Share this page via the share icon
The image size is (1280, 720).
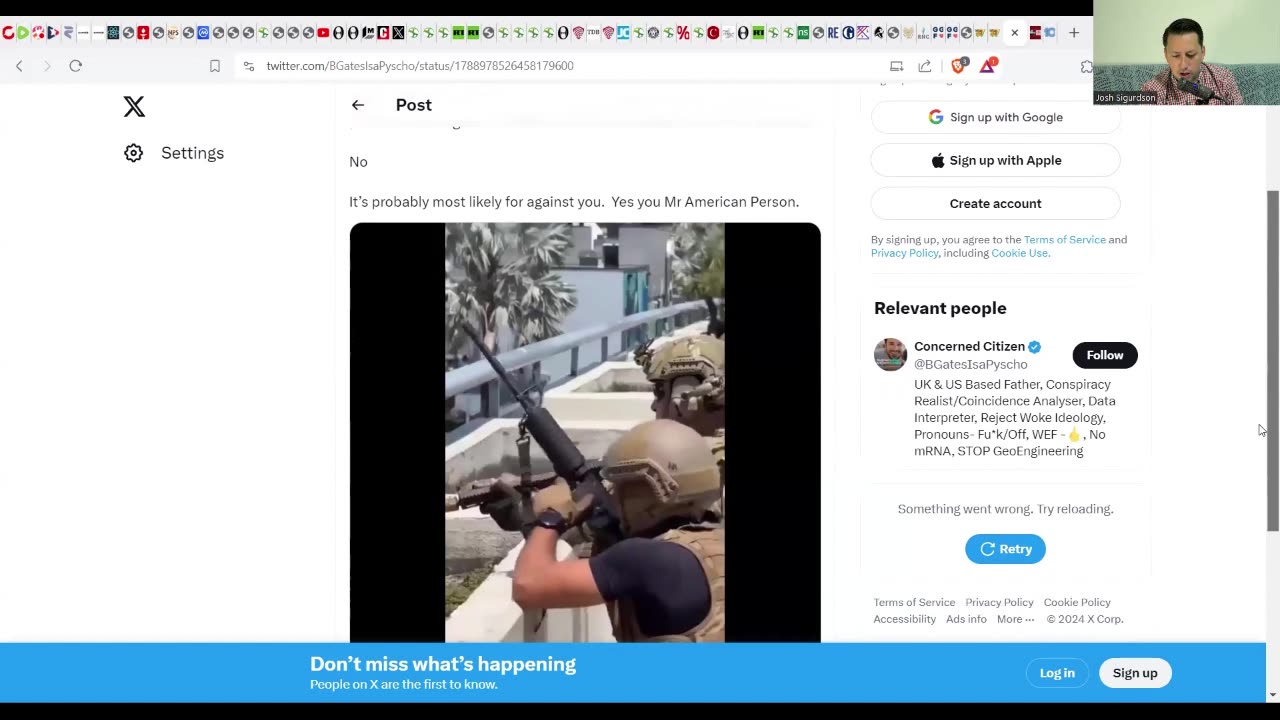click(x=925, y=66)
